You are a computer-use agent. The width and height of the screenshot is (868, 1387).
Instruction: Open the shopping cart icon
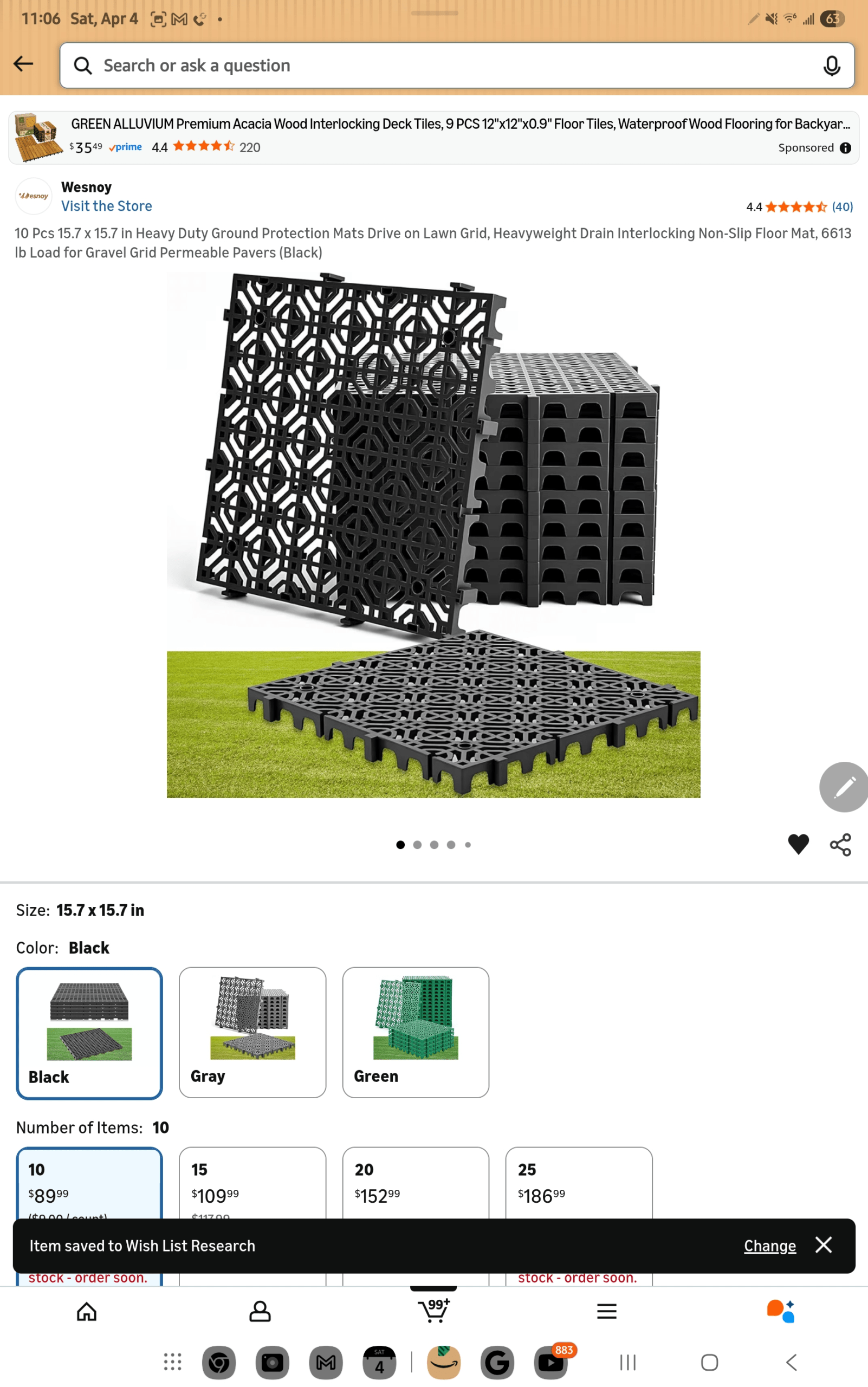(433, 1310)
